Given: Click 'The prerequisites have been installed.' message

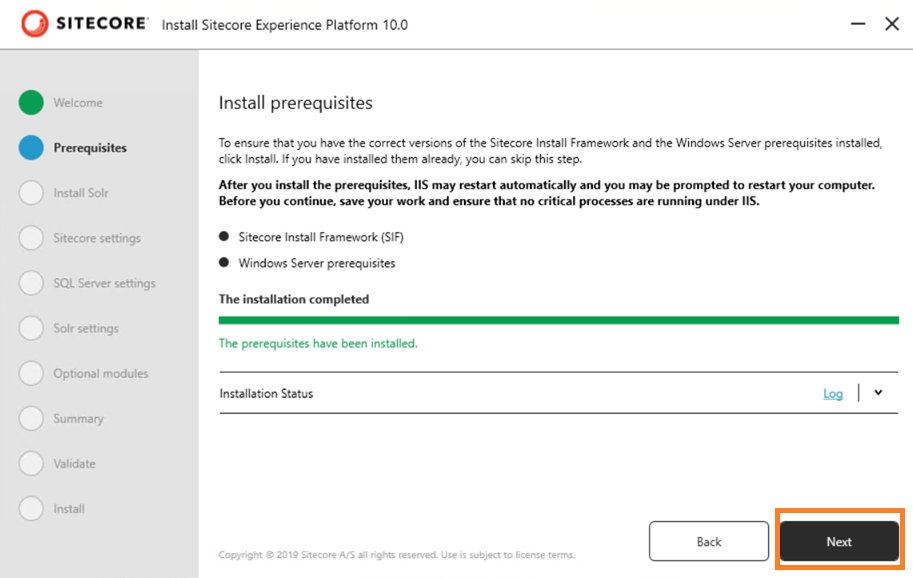Looking at the screenshot, I should [x=318, y=343].
